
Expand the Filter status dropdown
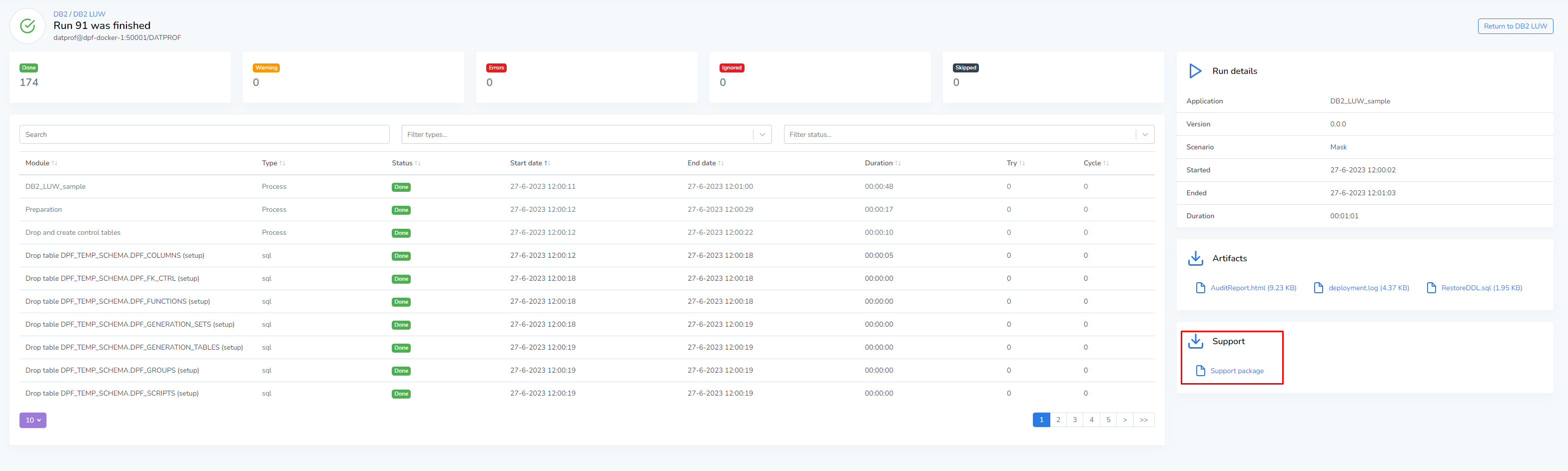1144,134
